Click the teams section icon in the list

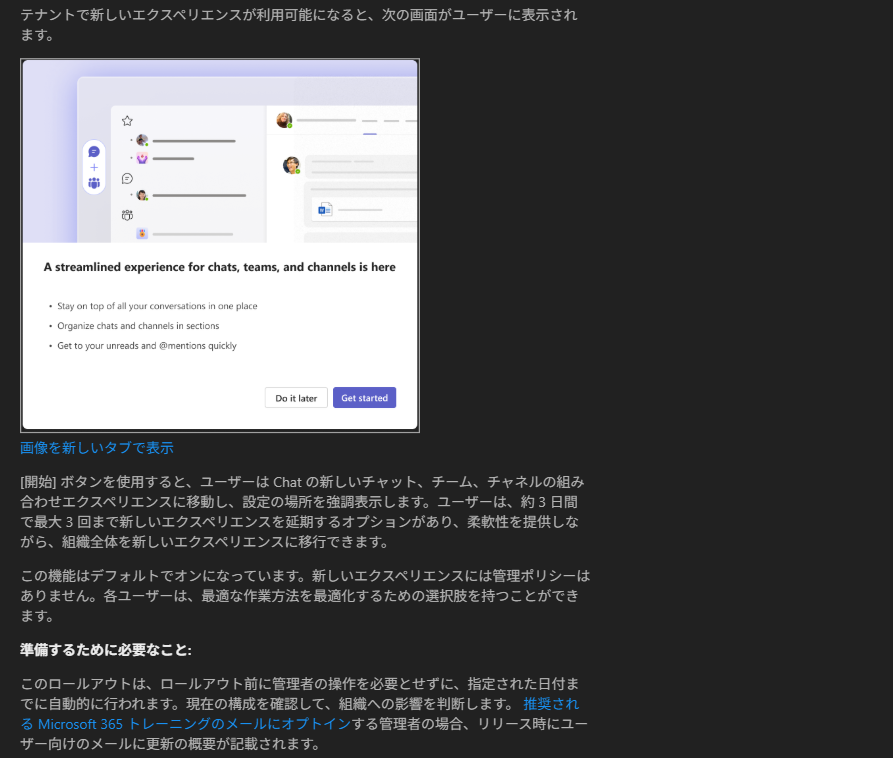(x=127, y=215)
